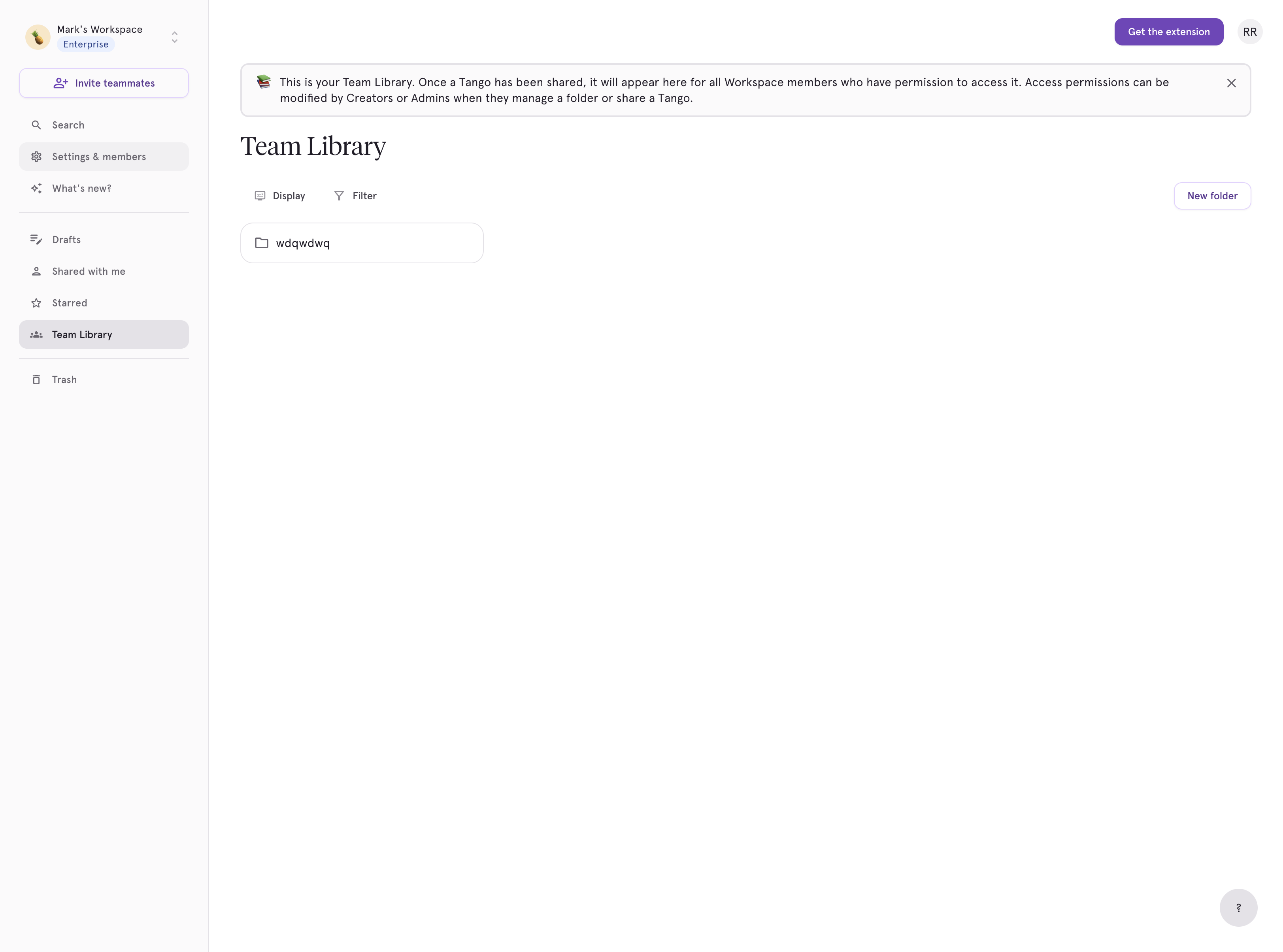Click the pencil-lines Drafts icon

click(36, 240)
